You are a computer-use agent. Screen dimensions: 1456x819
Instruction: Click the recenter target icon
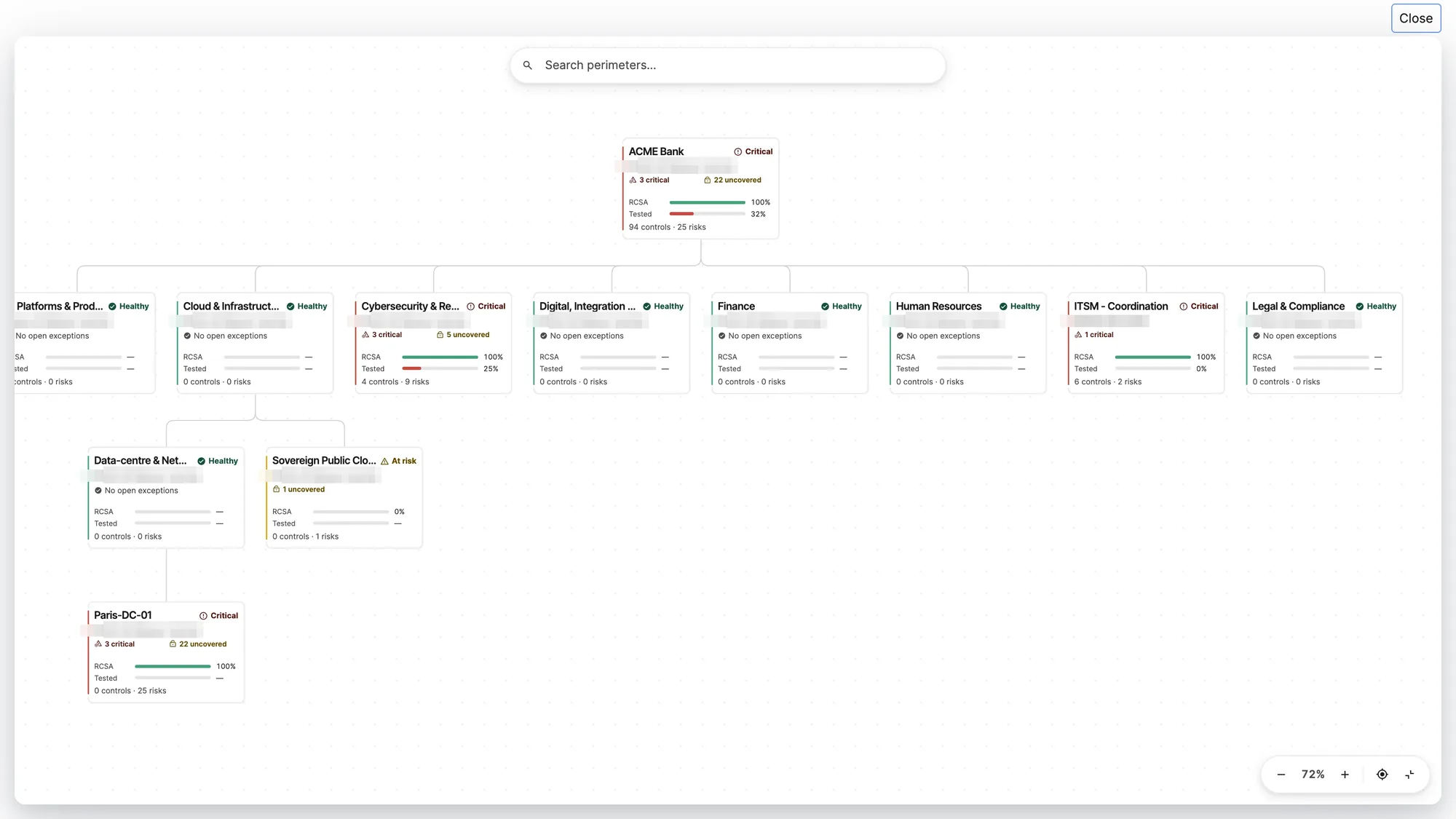tap(1382, 775)
